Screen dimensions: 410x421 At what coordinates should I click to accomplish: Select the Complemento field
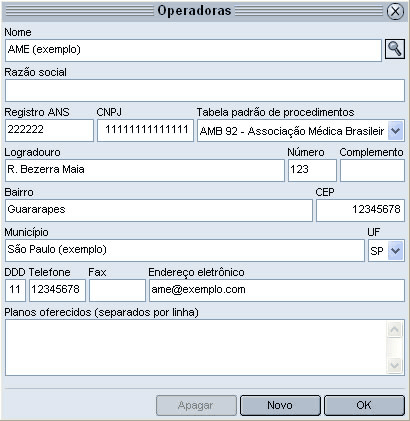click(372, 170)
